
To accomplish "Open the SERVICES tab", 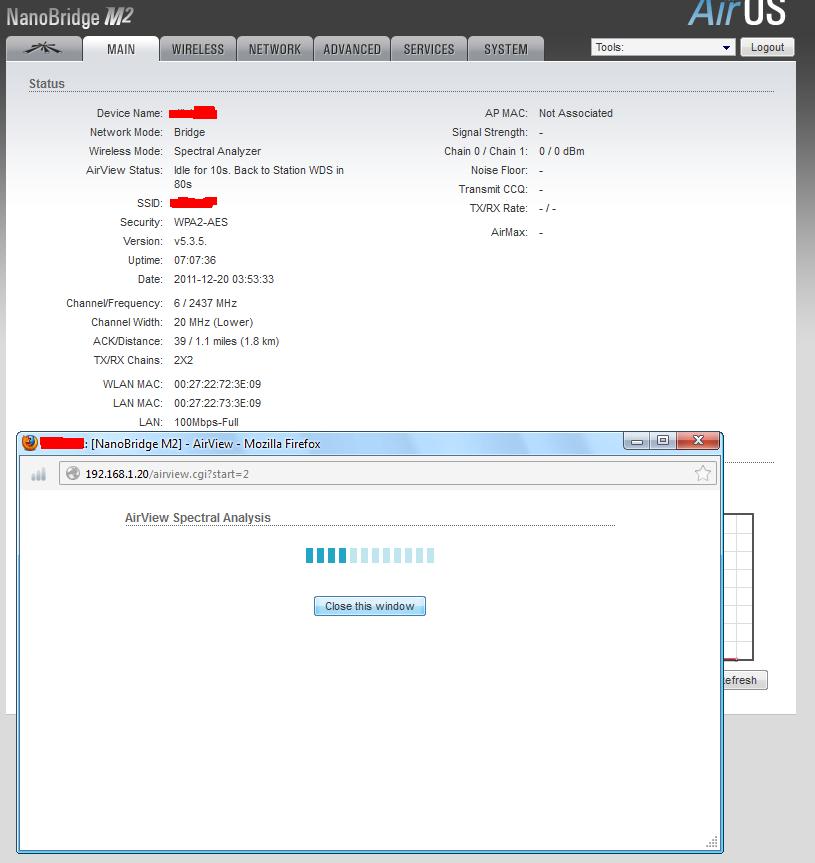I will (429, 49).
